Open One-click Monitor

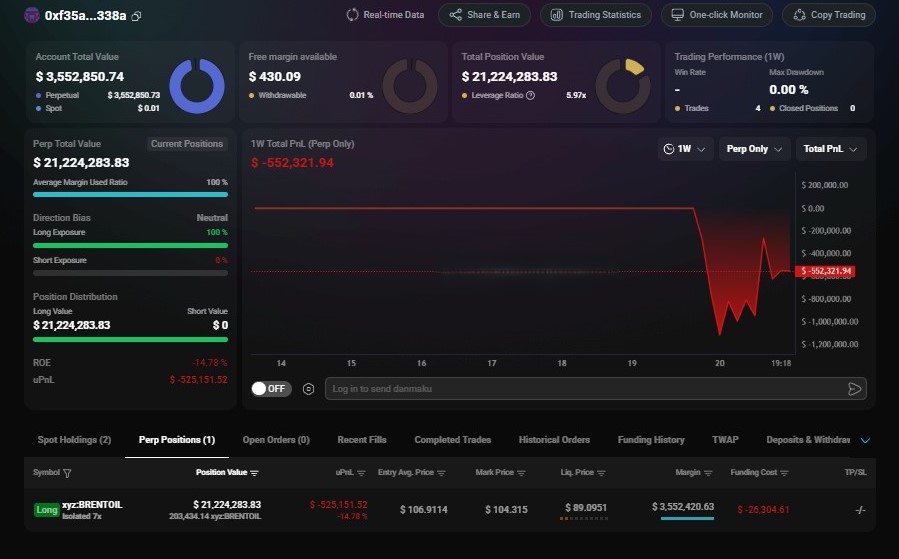[x=717, y=15]
